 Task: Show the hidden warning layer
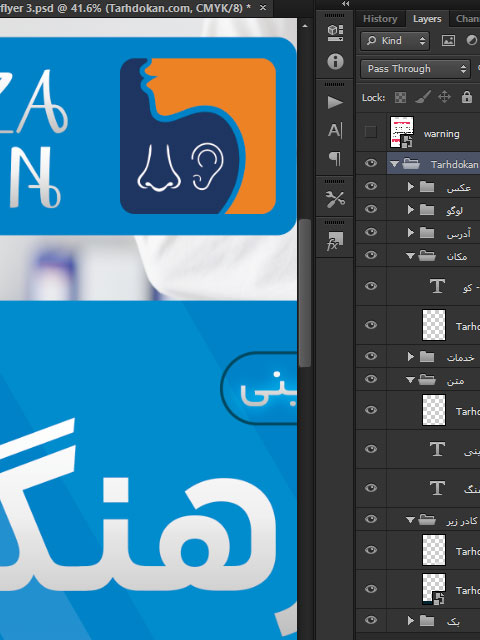[371, 132]
